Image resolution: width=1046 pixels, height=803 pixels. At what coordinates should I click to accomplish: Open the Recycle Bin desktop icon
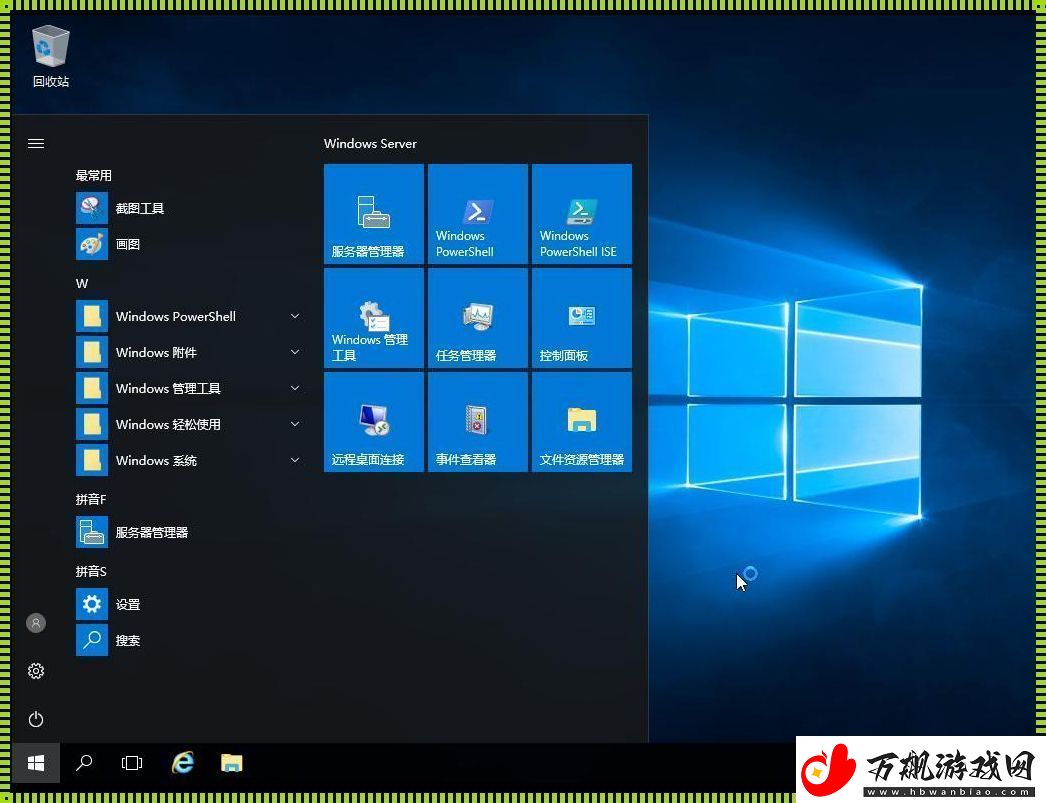pos(51,56)
